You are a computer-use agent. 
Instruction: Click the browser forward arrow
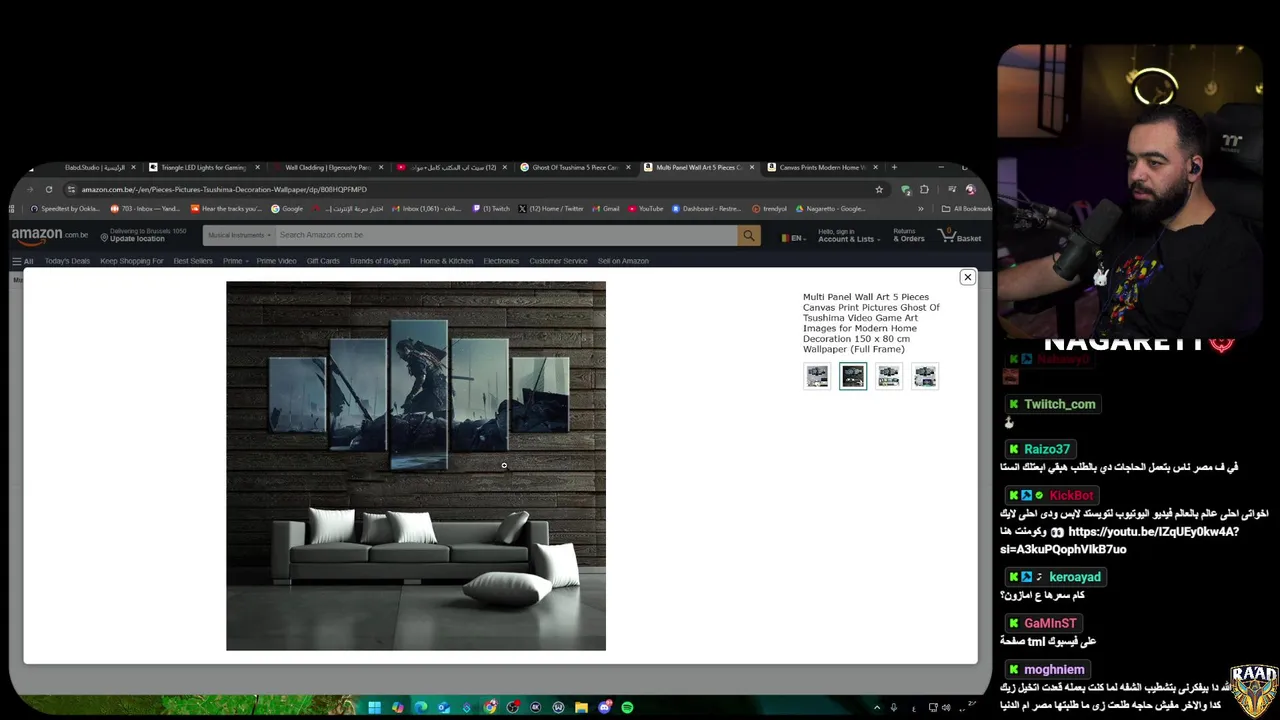(x=29, y=189)
